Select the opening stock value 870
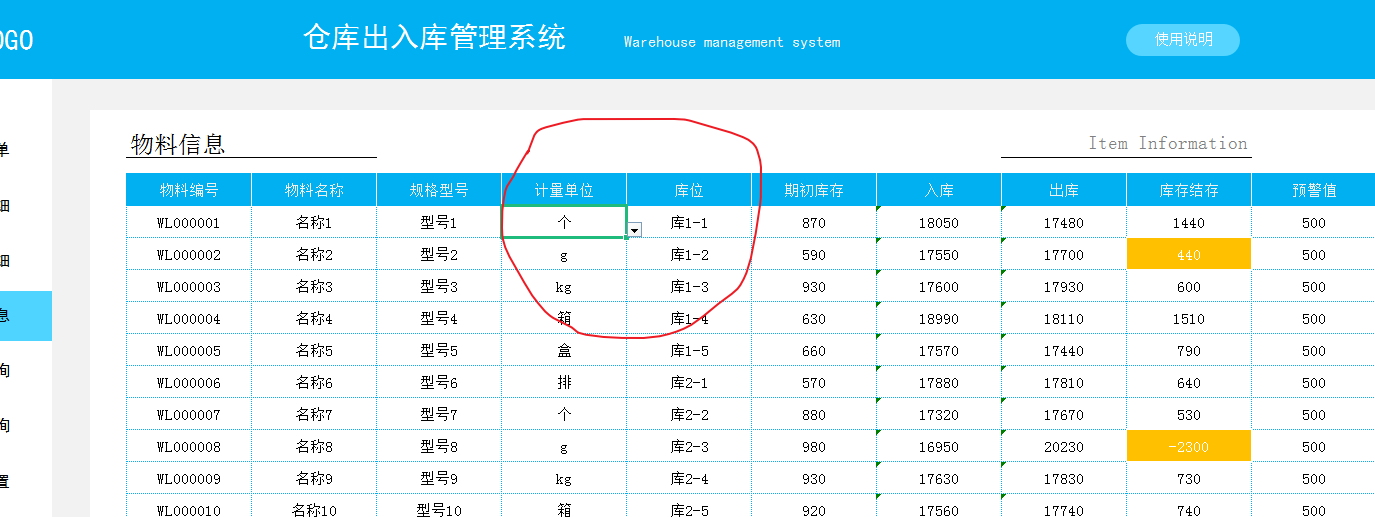1375x517 pixels. point(814,223)
